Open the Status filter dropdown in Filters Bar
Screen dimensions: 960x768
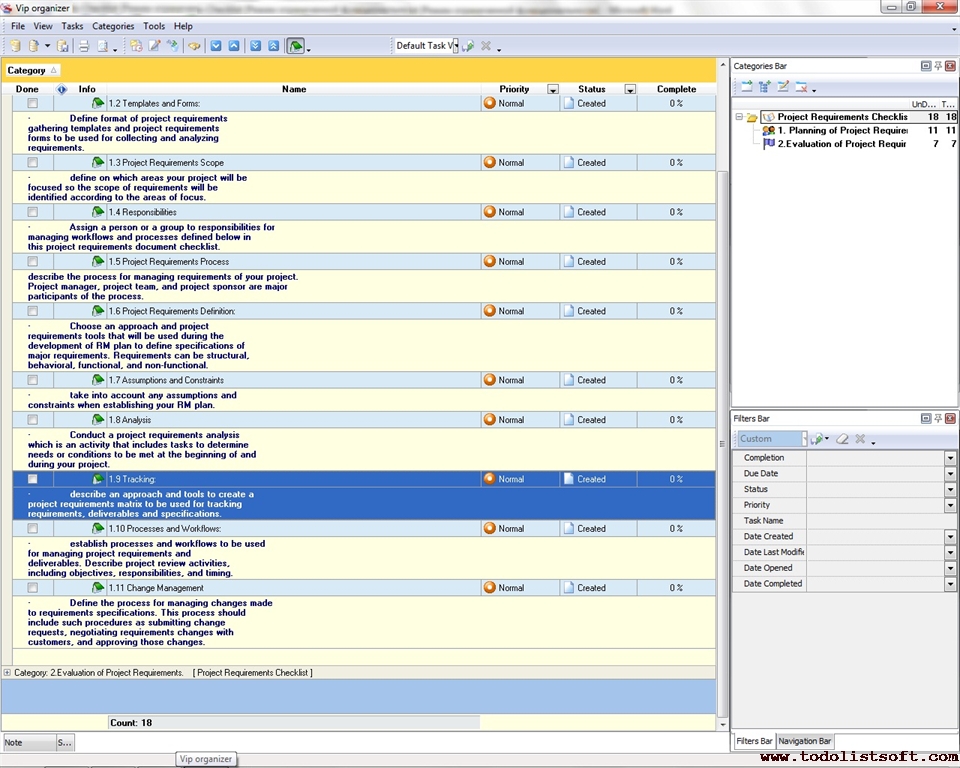click(950, 490)
